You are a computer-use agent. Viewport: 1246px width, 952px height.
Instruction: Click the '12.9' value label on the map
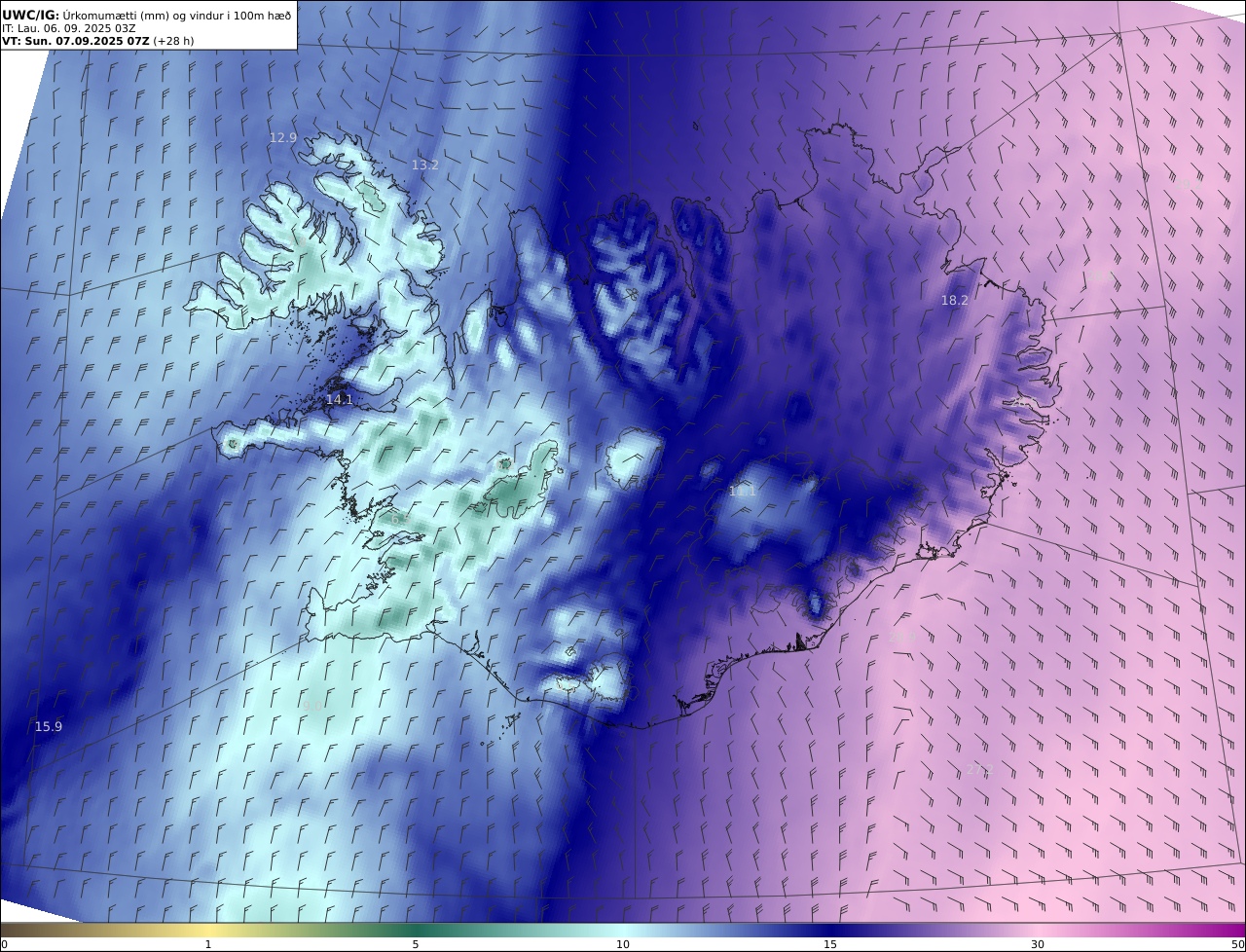point(283,138)
